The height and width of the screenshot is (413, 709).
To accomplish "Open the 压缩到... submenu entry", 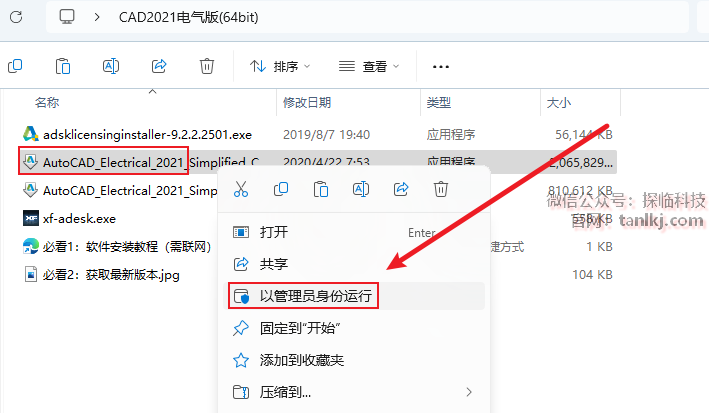I will 354,392.
